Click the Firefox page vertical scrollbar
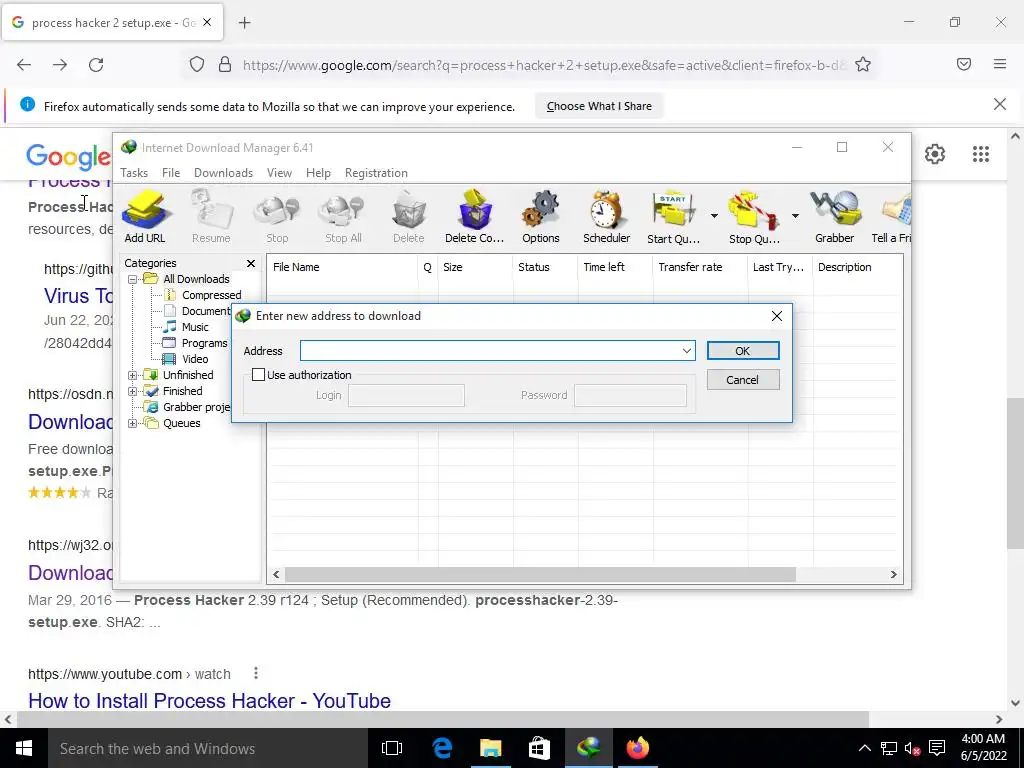The height and width of the screenshot is (768, 1024). (1015, 473)
